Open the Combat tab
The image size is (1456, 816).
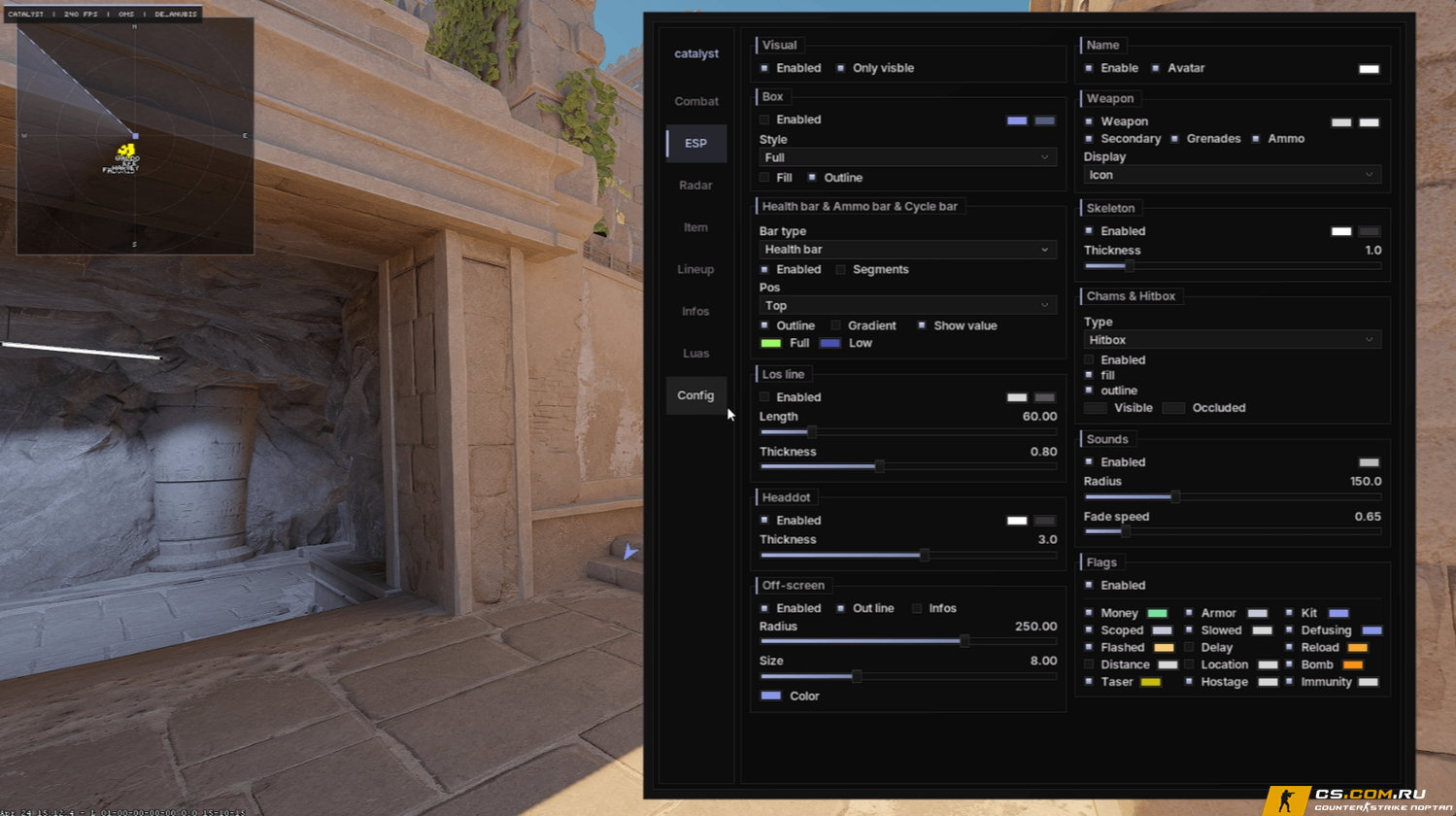click(695, 101)
